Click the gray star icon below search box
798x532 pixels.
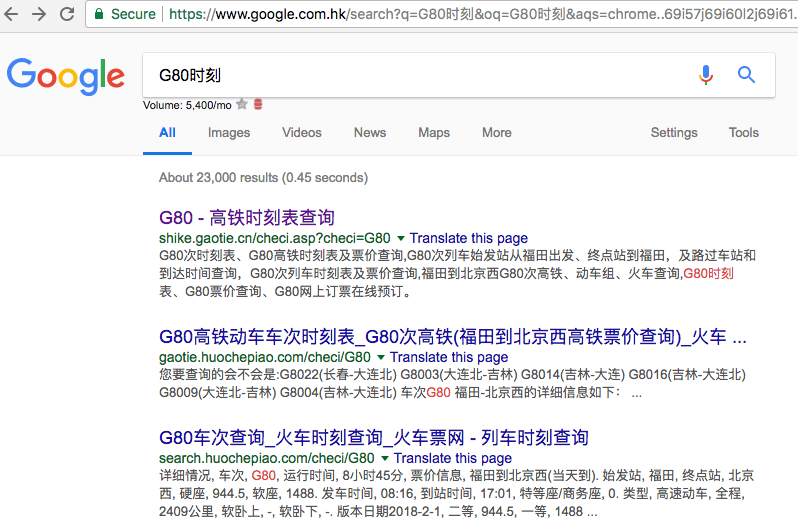(x=242, y=104)
